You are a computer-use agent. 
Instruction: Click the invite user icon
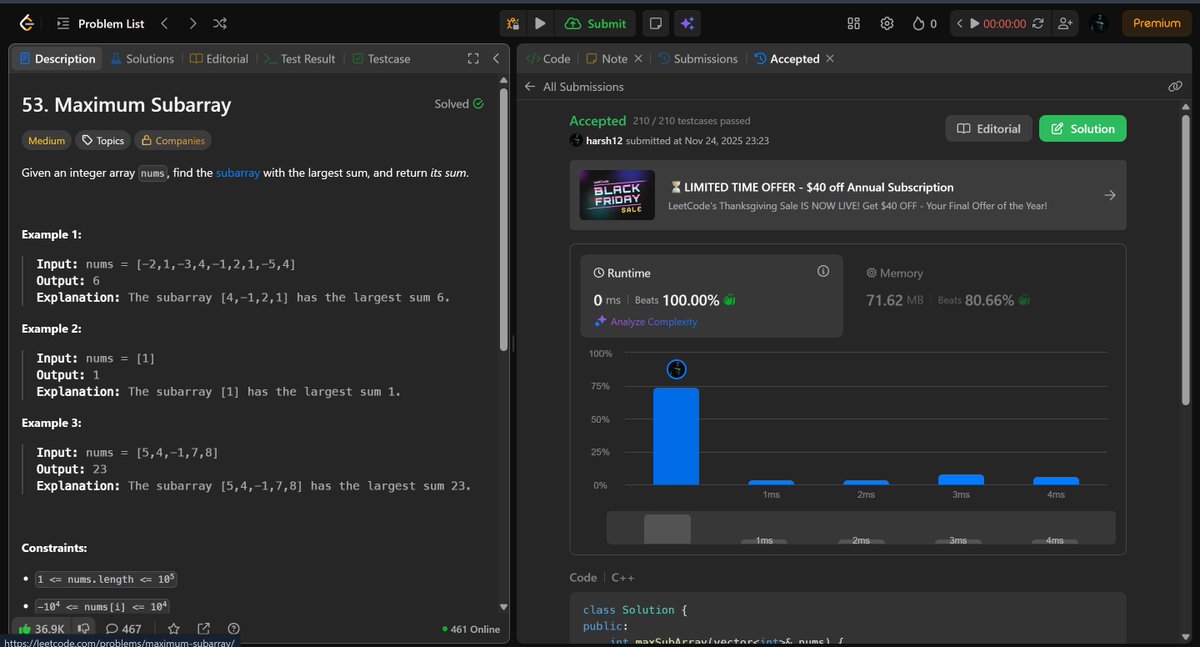point(1065,23)
